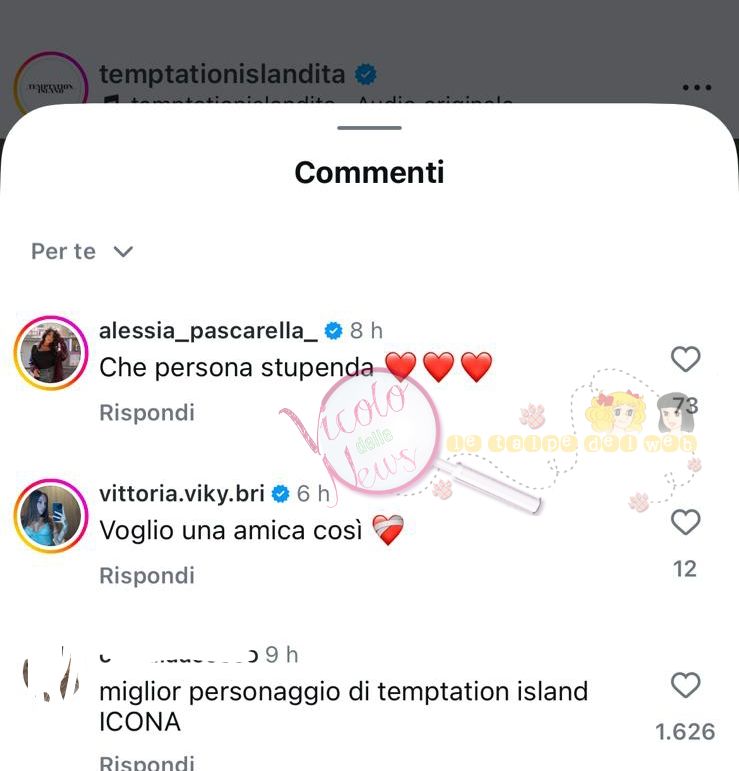Open the temptationislandita username link

point(222,75)
